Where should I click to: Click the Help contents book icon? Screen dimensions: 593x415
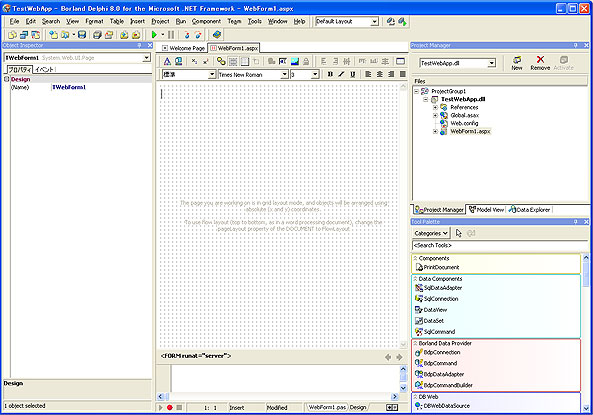216,35
